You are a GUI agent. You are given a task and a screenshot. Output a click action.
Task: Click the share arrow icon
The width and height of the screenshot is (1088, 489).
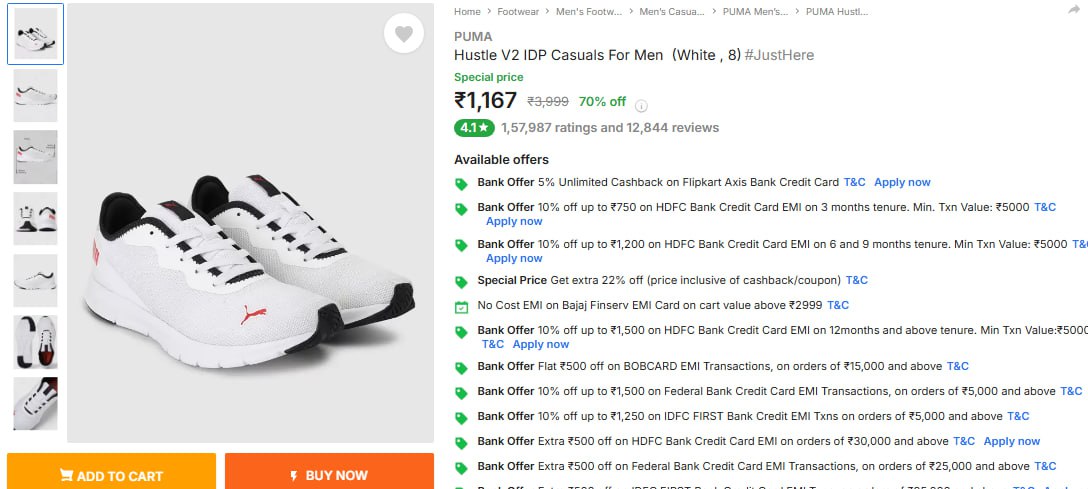tap(1074, 10)
